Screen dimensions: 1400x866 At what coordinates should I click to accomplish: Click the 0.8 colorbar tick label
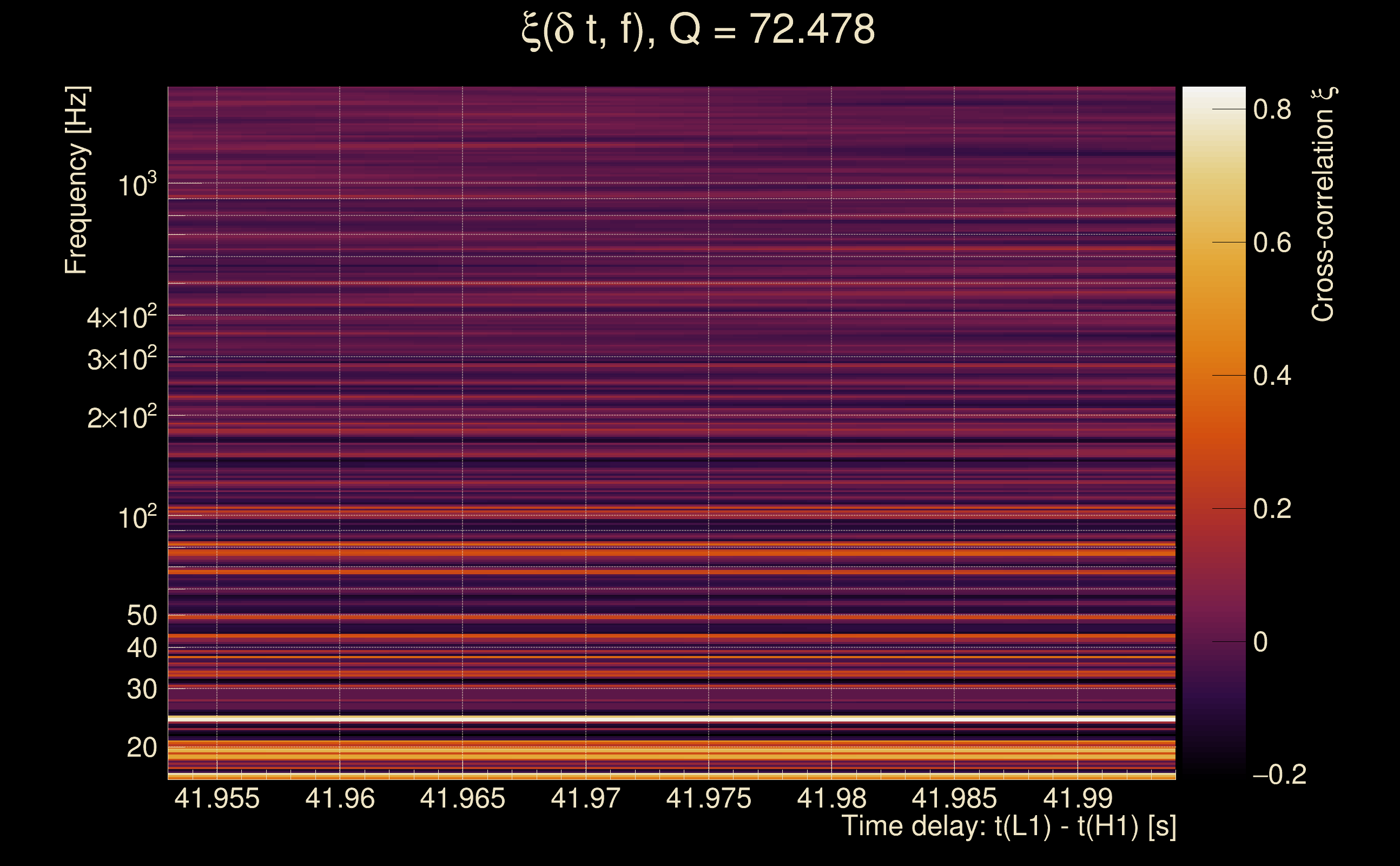(1272, 109)
